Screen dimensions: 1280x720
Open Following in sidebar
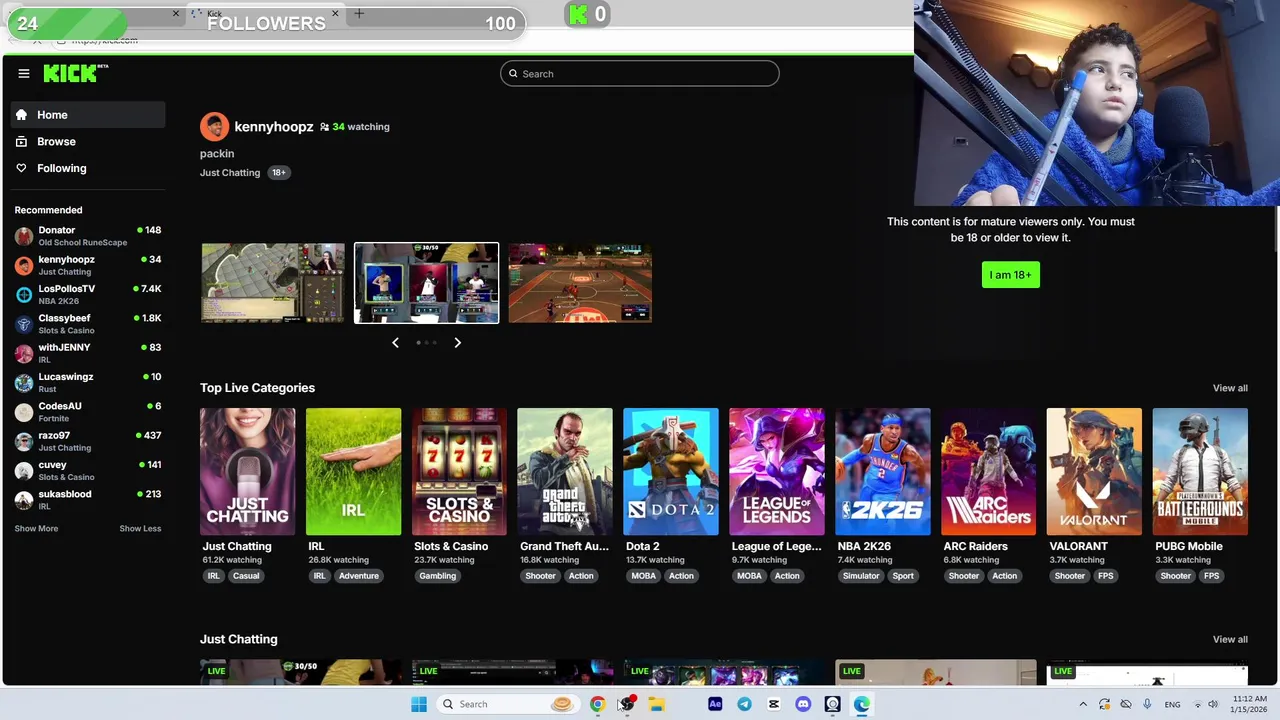point(88,168)
